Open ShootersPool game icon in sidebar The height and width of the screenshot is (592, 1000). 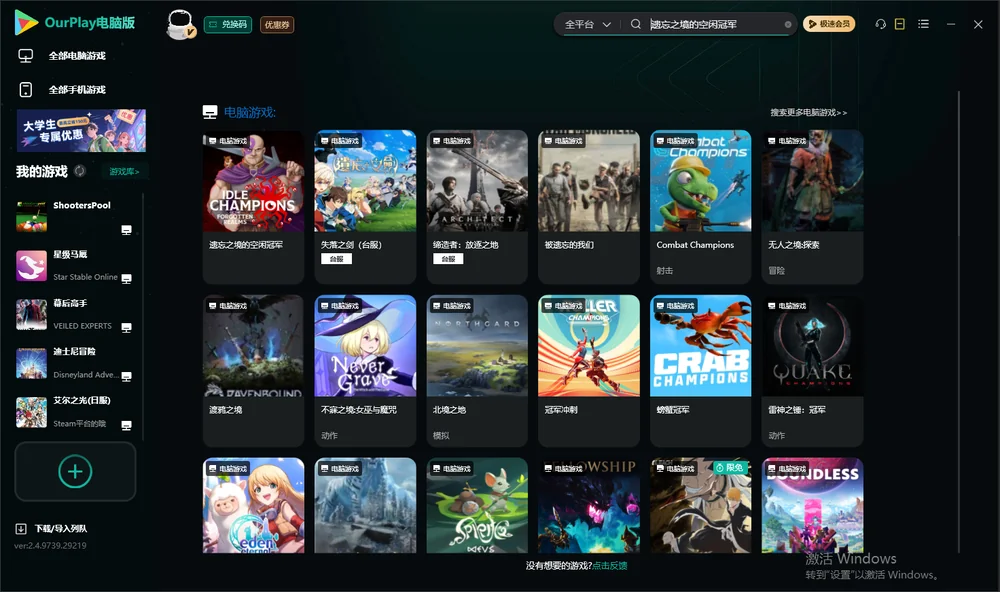[x=31, y=216]
